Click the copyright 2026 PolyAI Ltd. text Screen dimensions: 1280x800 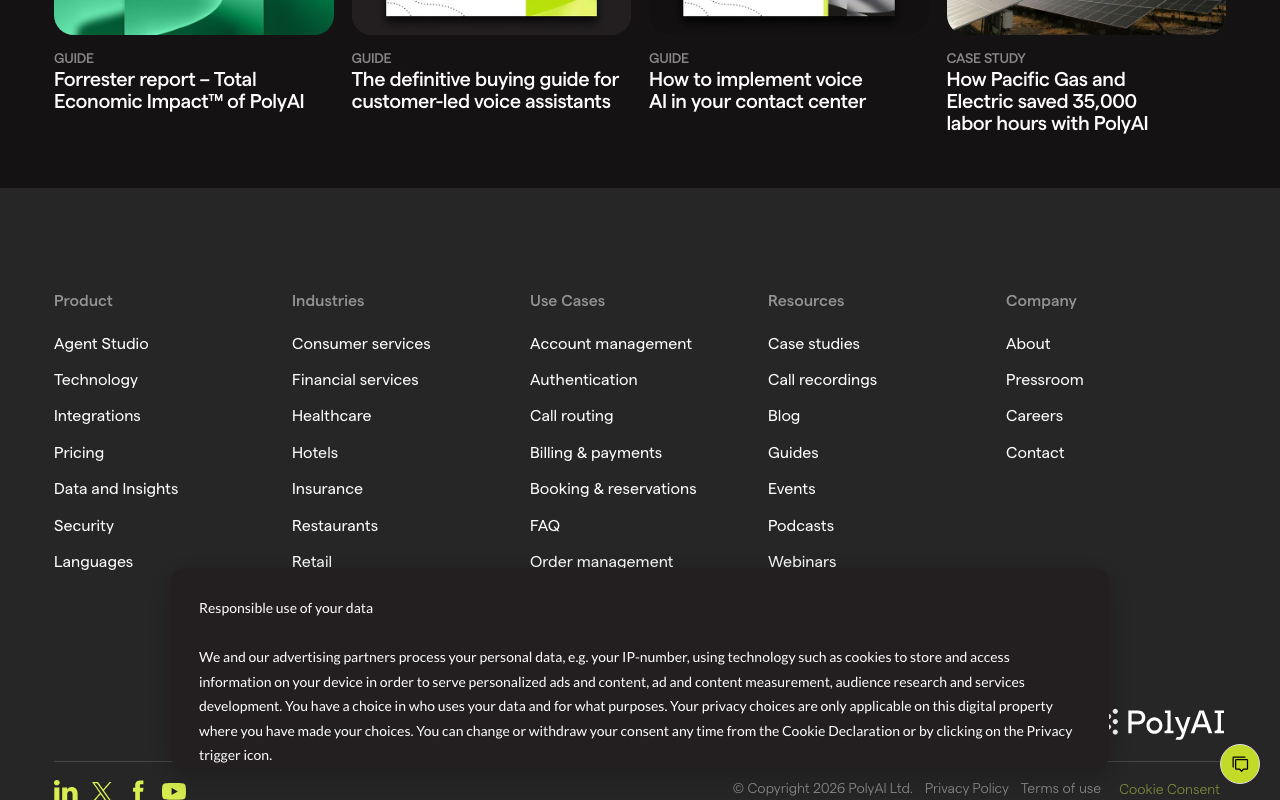(823, 789)
